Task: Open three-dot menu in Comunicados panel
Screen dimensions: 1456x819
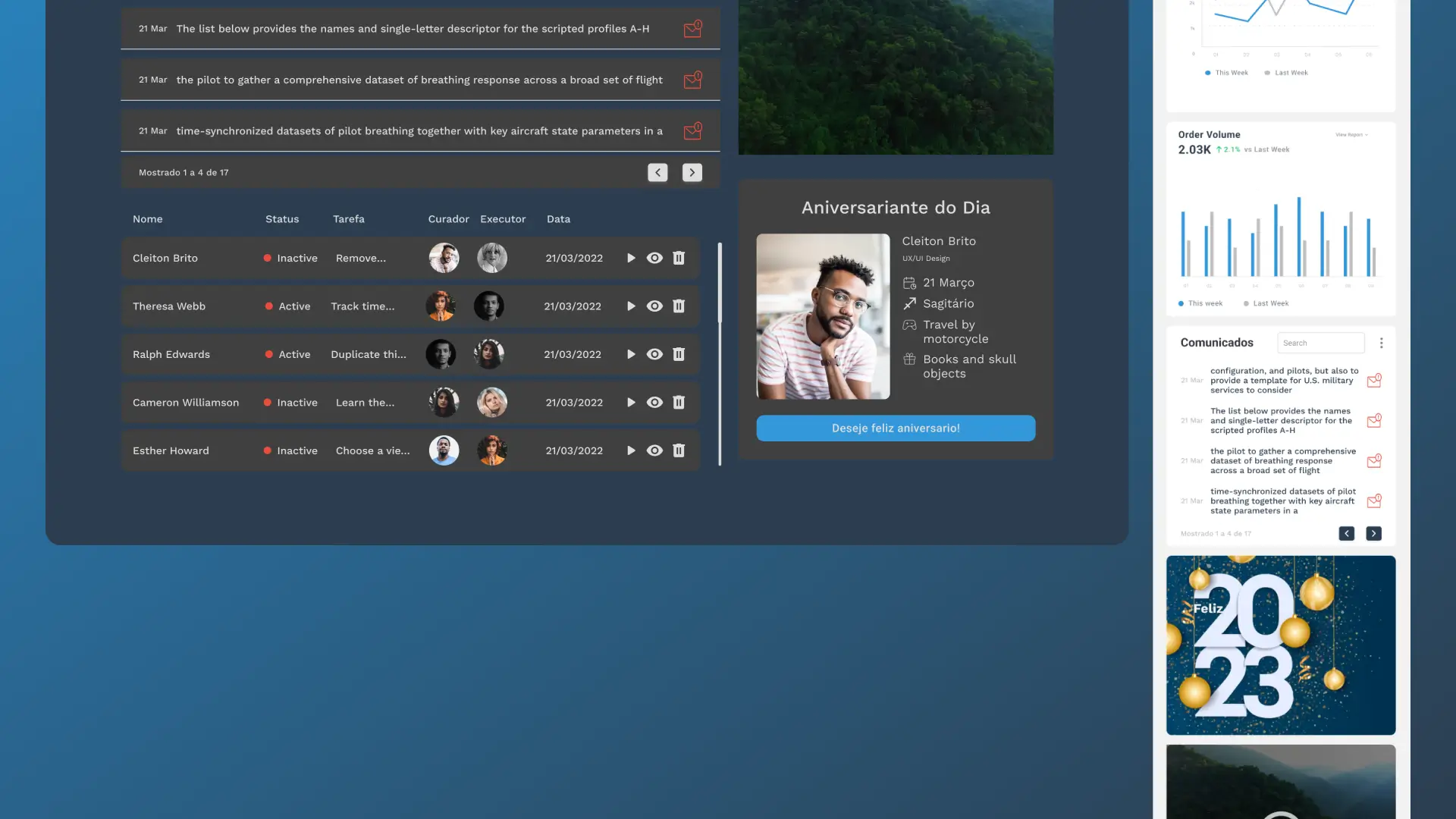Action: point(1381,343)
